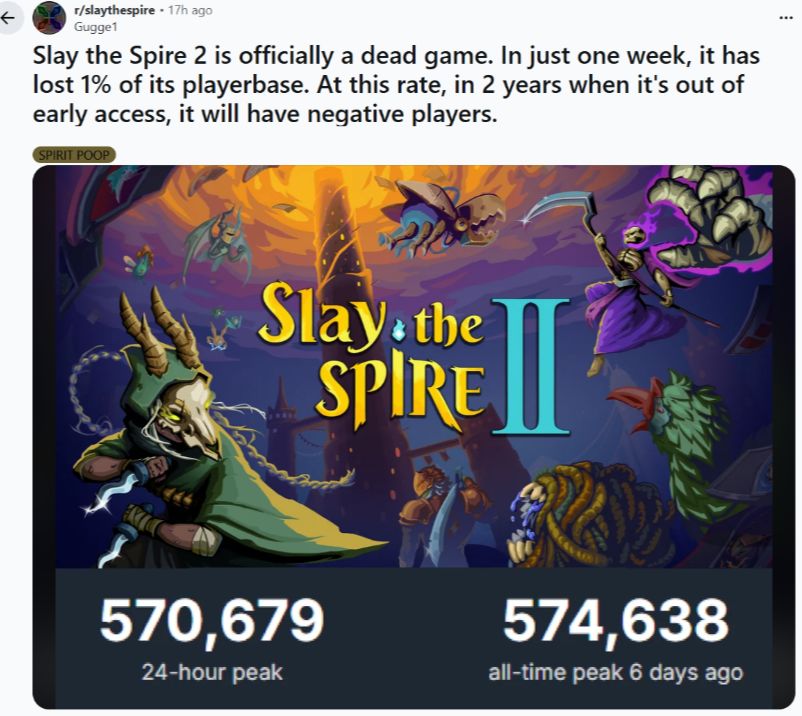Click the 24-hour peak label
The image size is (802, 716).
[211, 672]
